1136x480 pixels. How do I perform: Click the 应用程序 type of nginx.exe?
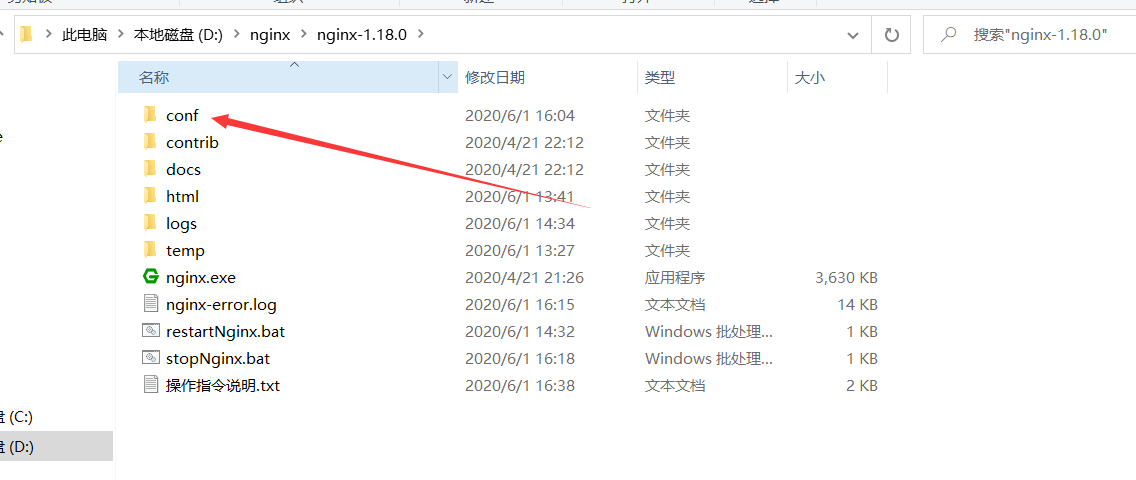tap(674, 277)
